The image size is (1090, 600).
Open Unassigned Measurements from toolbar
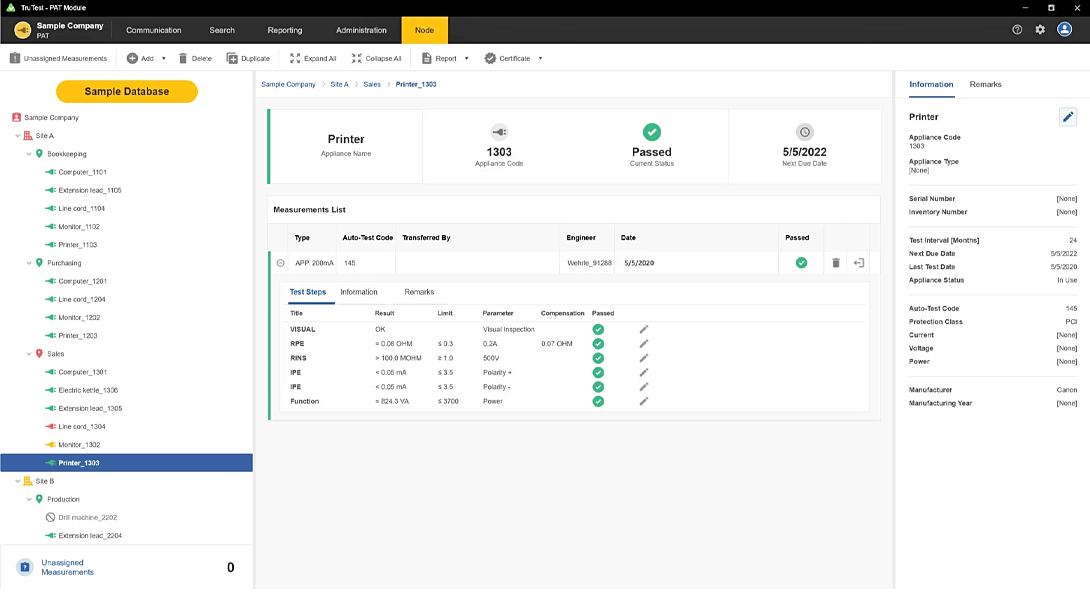point(58,58)
